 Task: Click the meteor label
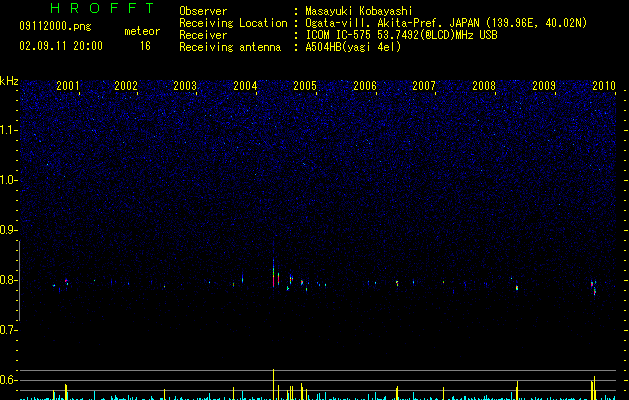pyautogui.click(x=142, y=31)
